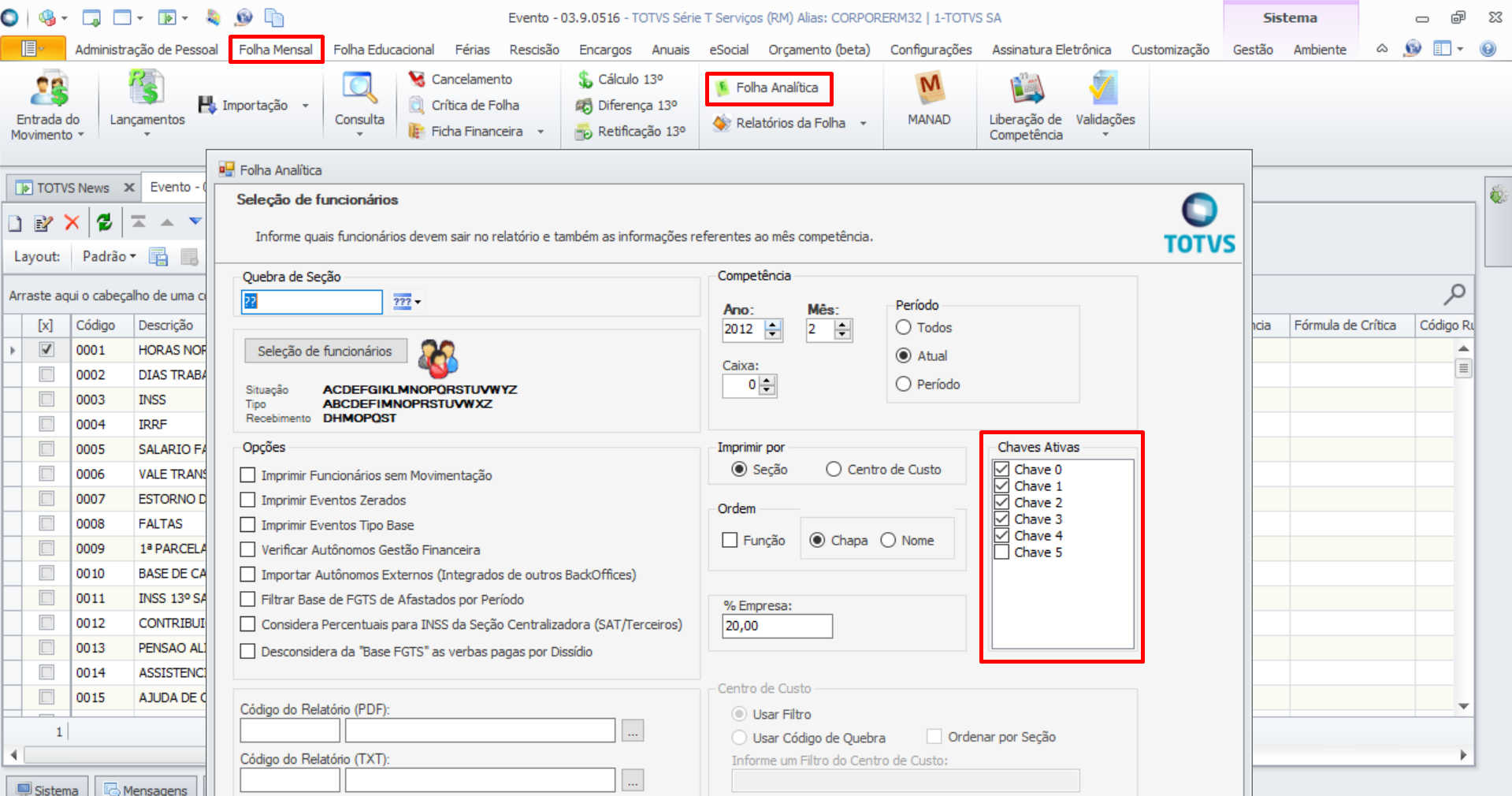Viewport: 1512px width, 796px height.
Task: Open the Férias ribbon tab
Action: (472, 50)
